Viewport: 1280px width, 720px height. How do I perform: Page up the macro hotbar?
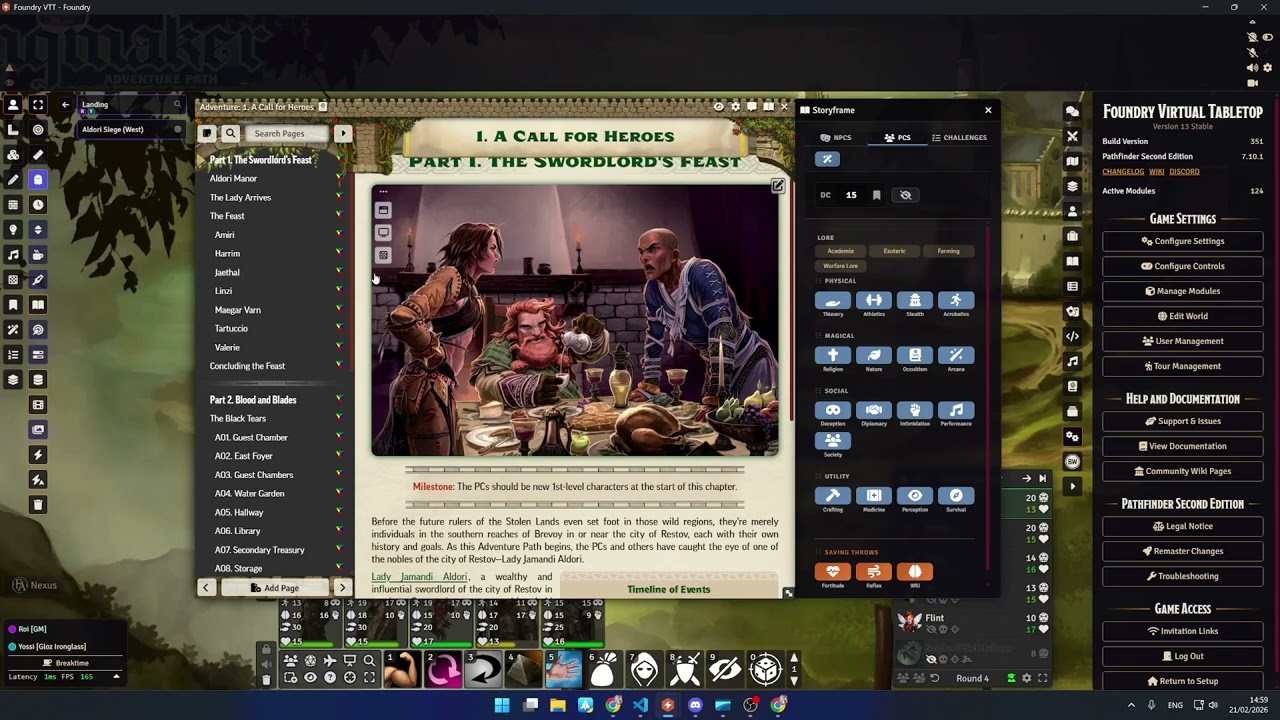(x=794, y=659)
